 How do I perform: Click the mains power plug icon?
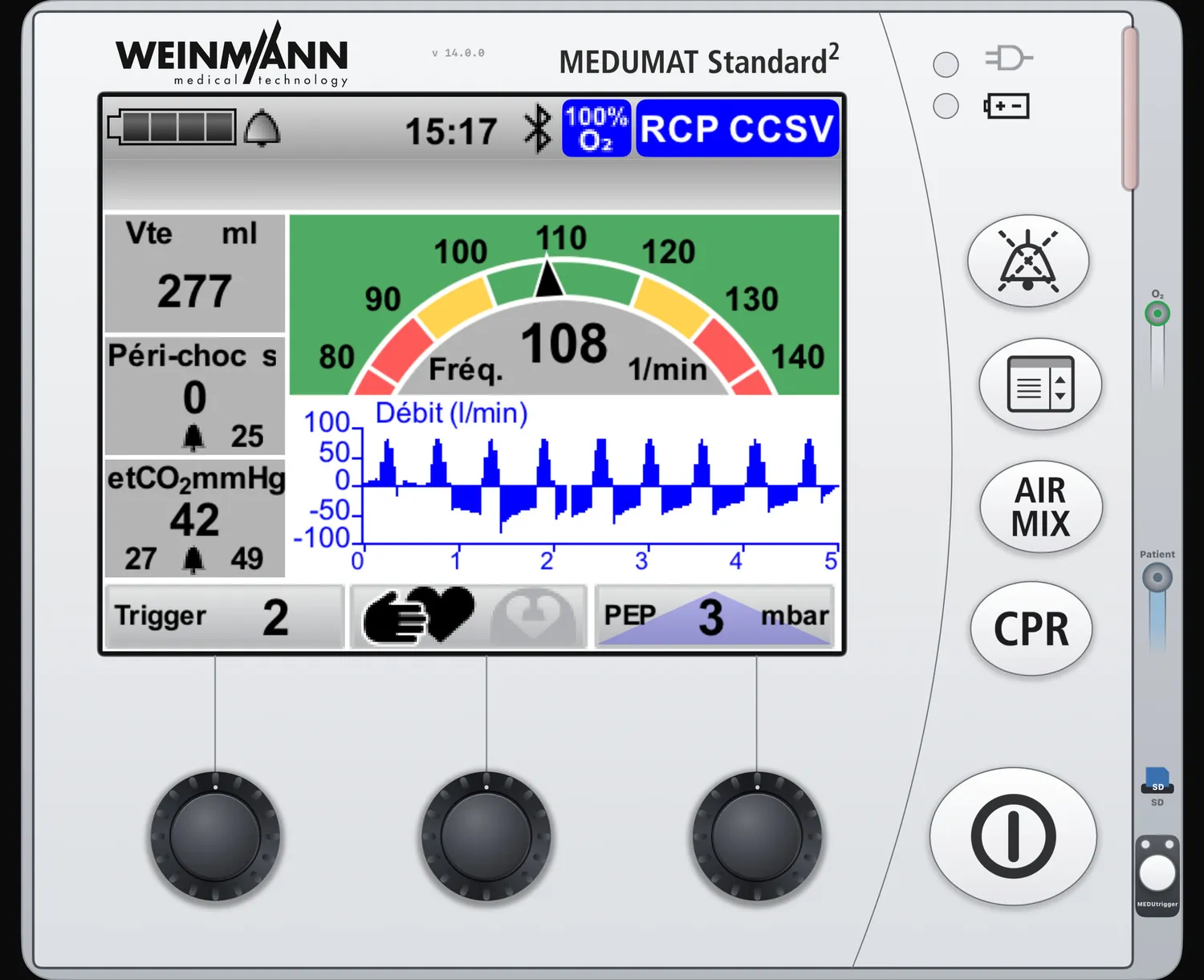pyautogui.click(x=1008, y=59)
